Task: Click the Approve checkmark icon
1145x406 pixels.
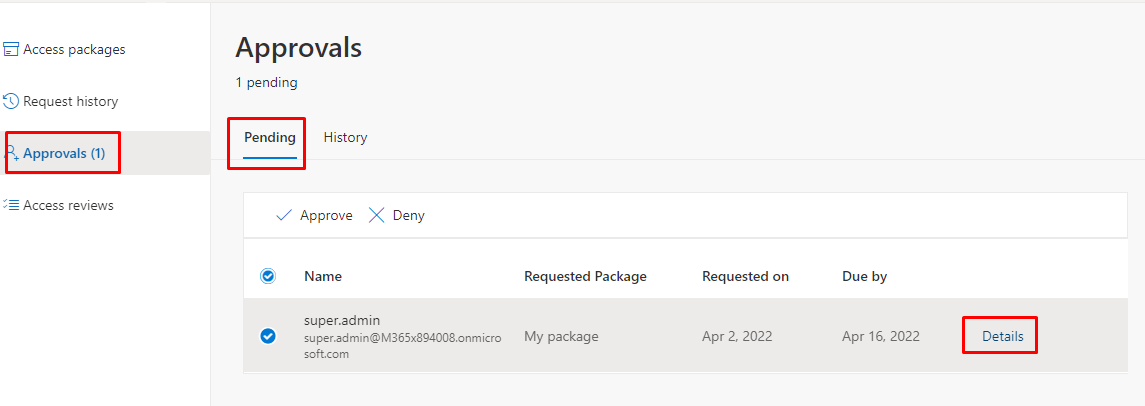Action: coord(284,215)
